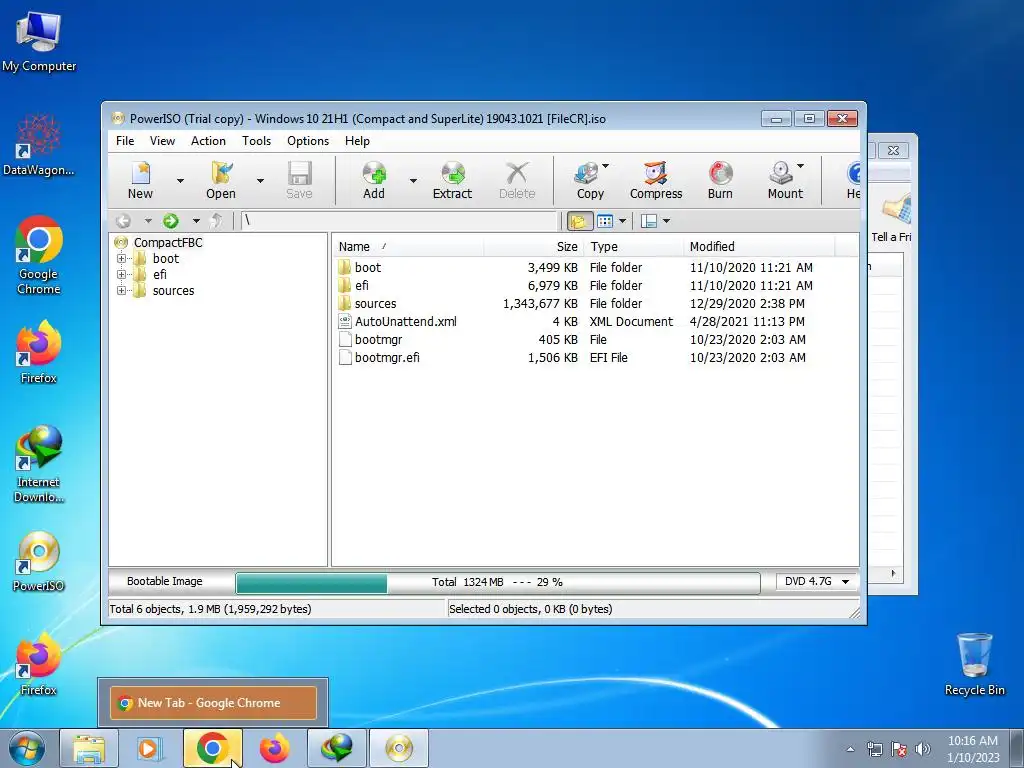Select AutoUnattend.xml in file list
The height and width of the screenshot is (768, 1024).
point(405,322)
